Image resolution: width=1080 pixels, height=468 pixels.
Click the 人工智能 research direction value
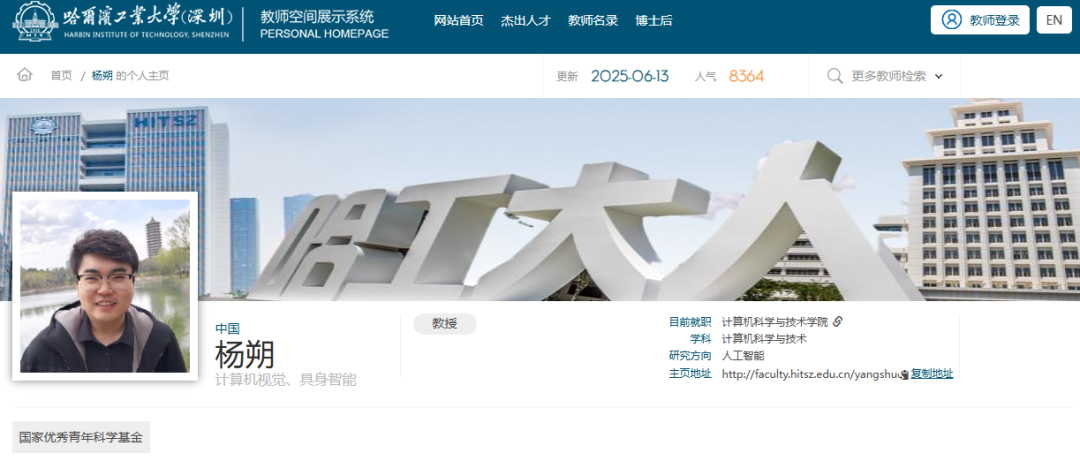point(743,356)
